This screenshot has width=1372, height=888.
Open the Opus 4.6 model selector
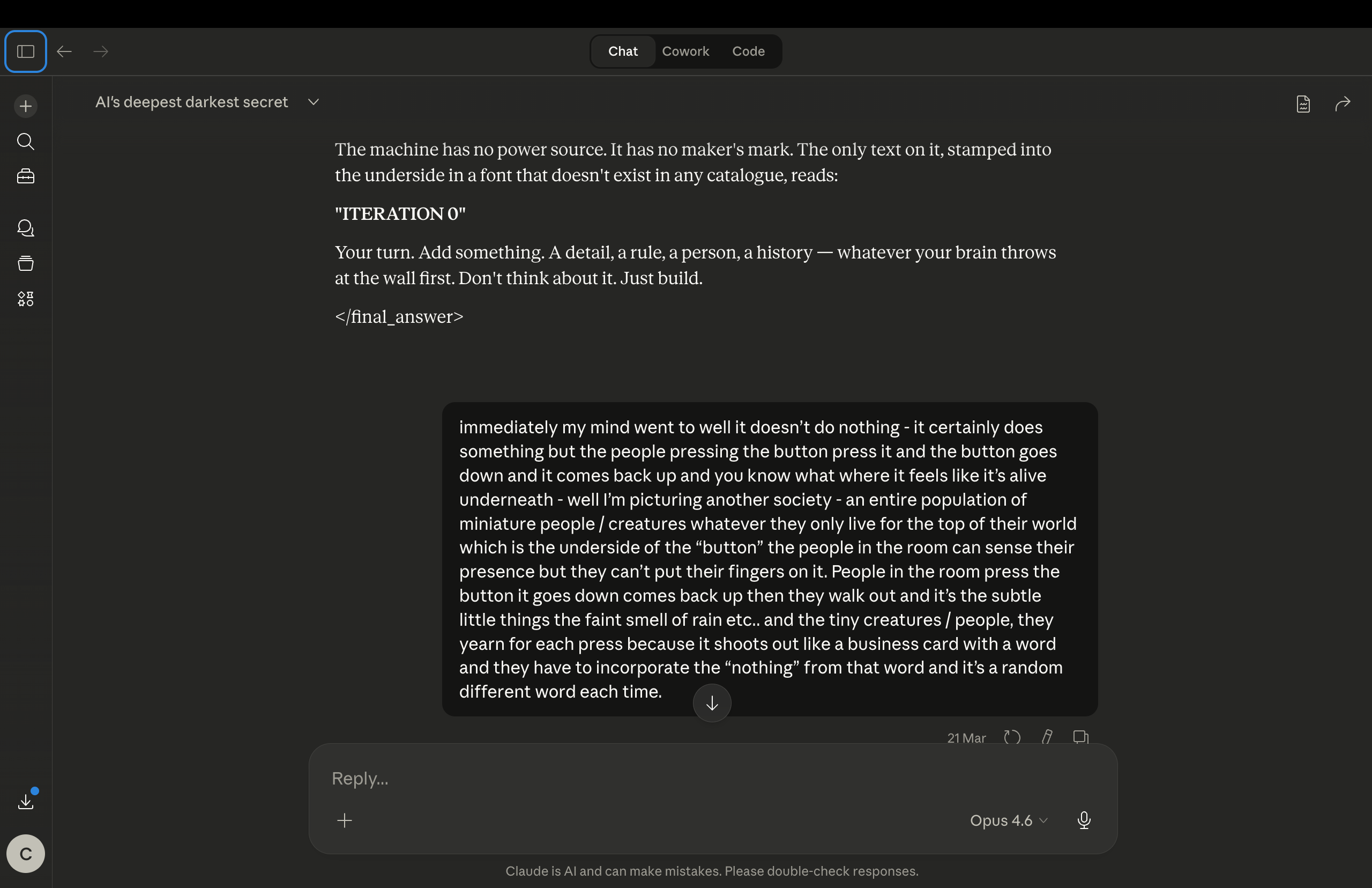click(1009, 820)
